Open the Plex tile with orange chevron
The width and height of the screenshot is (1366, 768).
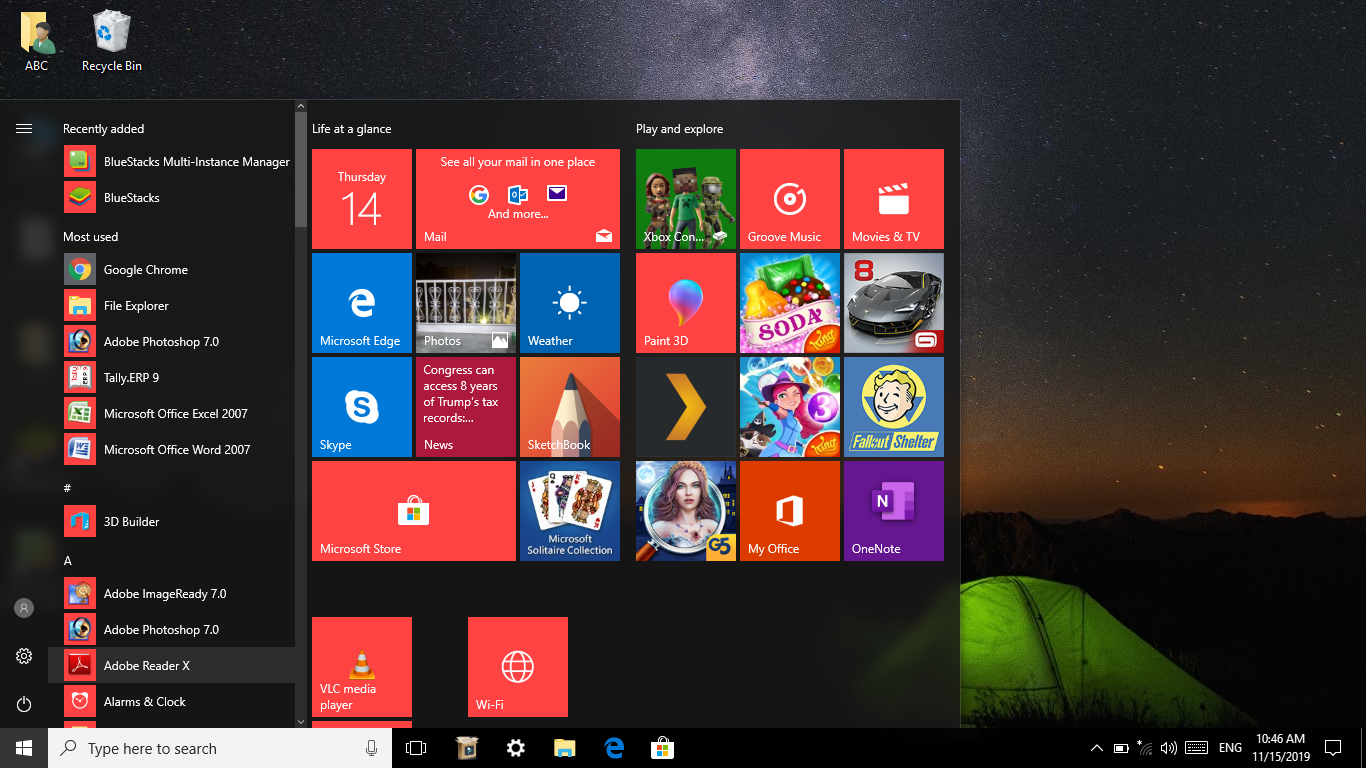pos(686,407)
